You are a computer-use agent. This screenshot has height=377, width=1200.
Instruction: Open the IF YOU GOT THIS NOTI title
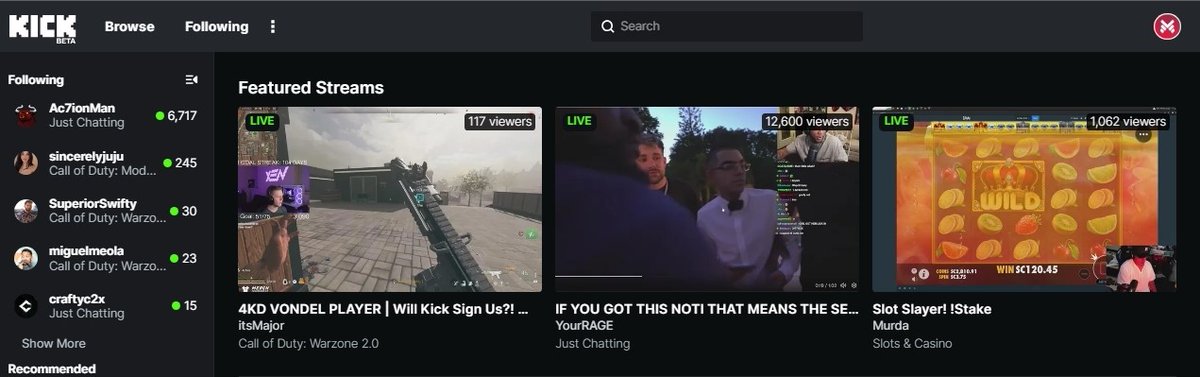(706, 309)
